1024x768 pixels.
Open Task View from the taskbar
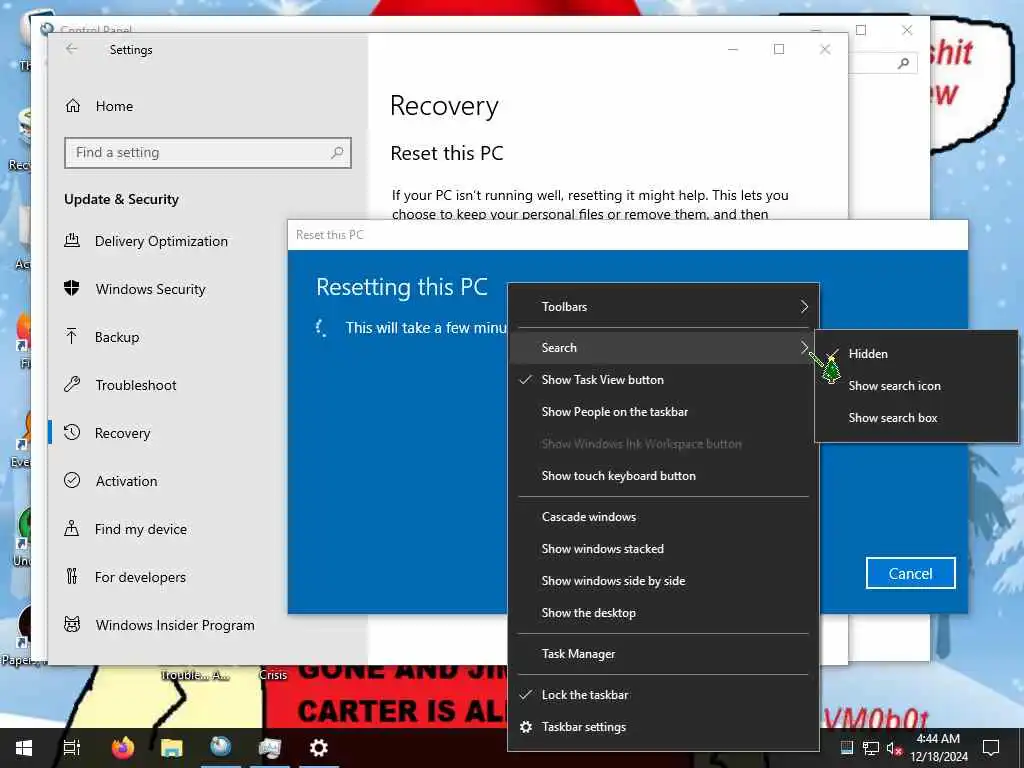point(71,748)
